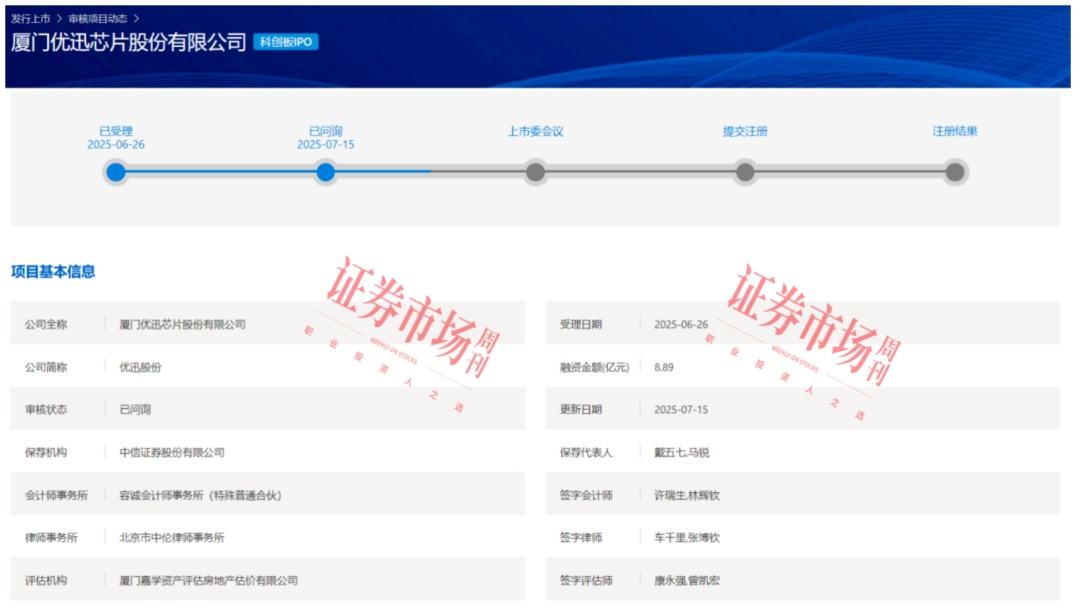Click the 保荐代表人 names 戴五七,马锐
Image resolution: width=1080 pixels, height=608 pixels.
pos(682,452)
